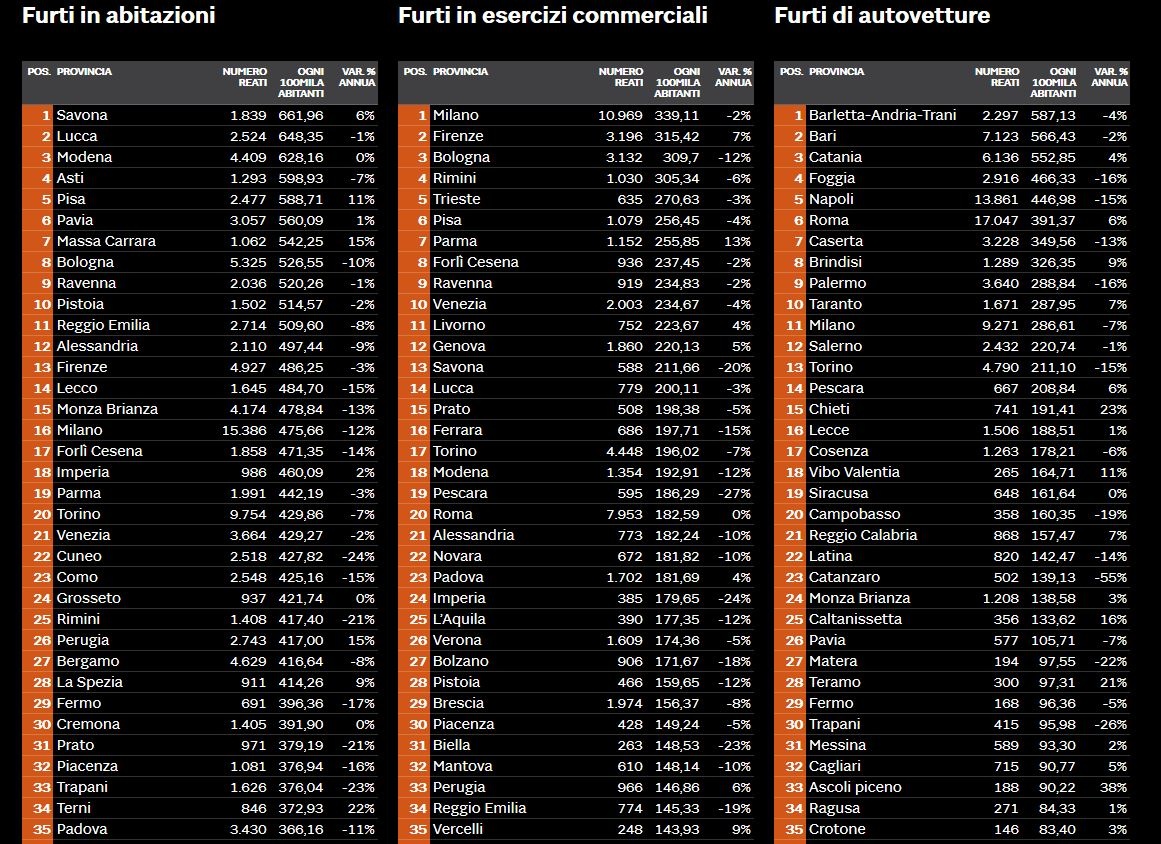Click NUMERO REATI column header in first table
The image size is (1161, 844).
click(245, 77)
